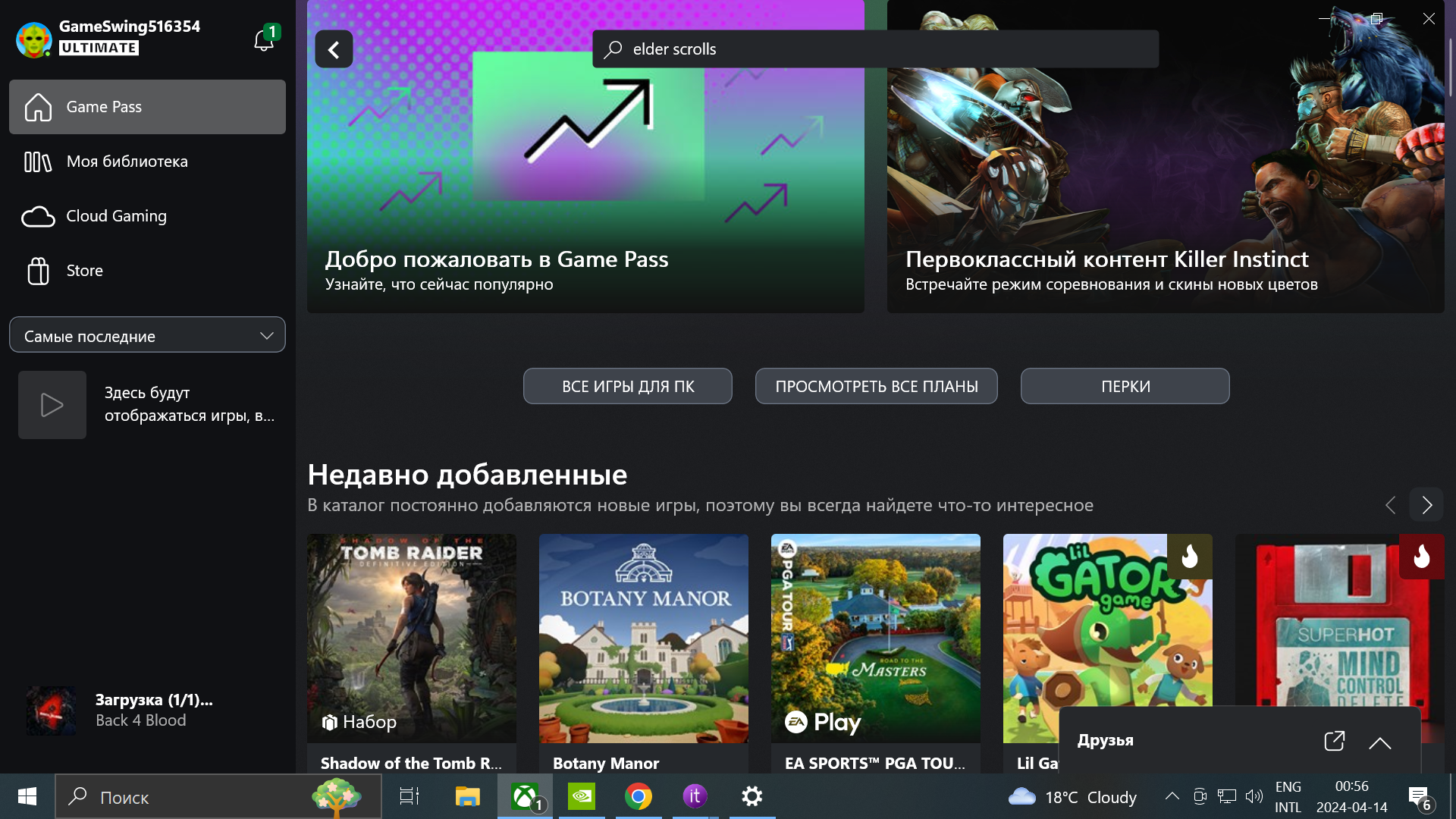The image size is (1456, 819).
Task: Click ПРОСМОТРЕТЬ ВСЕ ПЛАНЫ button
Action: [876, 386]
